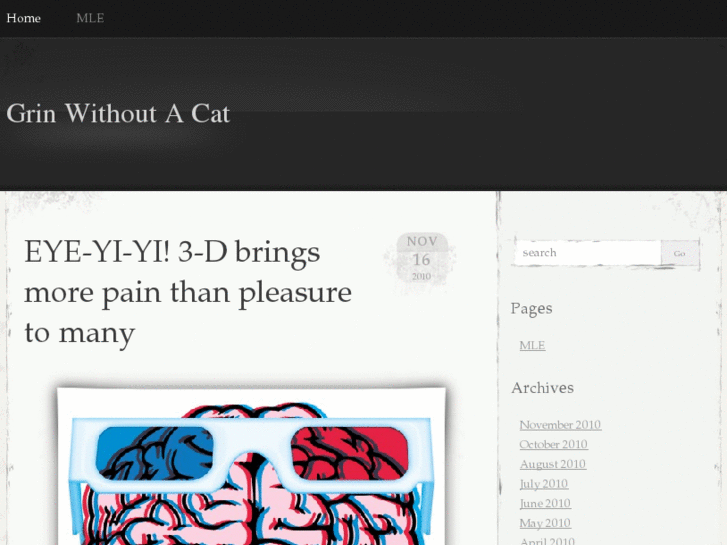Open the July 2010 archive

click(x=543, y=484)
